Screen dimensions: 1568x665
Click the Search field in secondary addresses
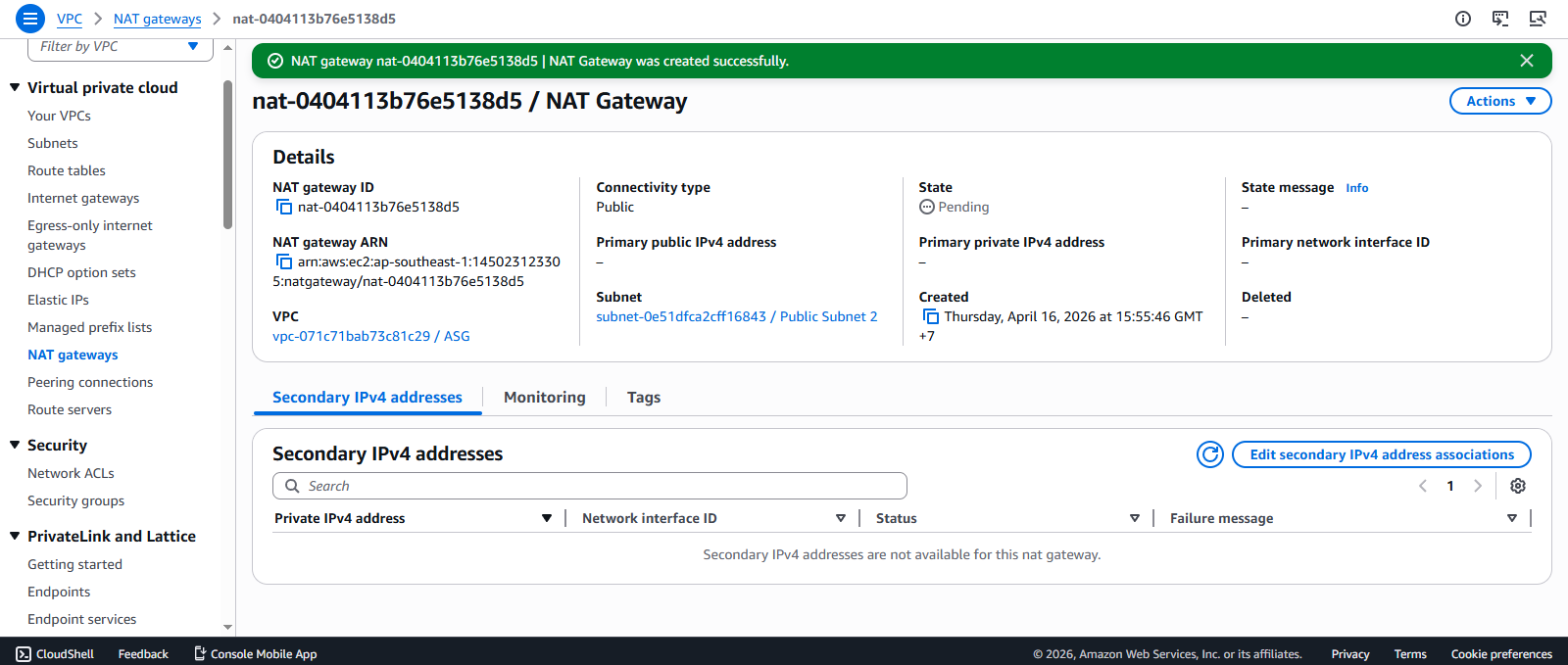tap(590, 486)
